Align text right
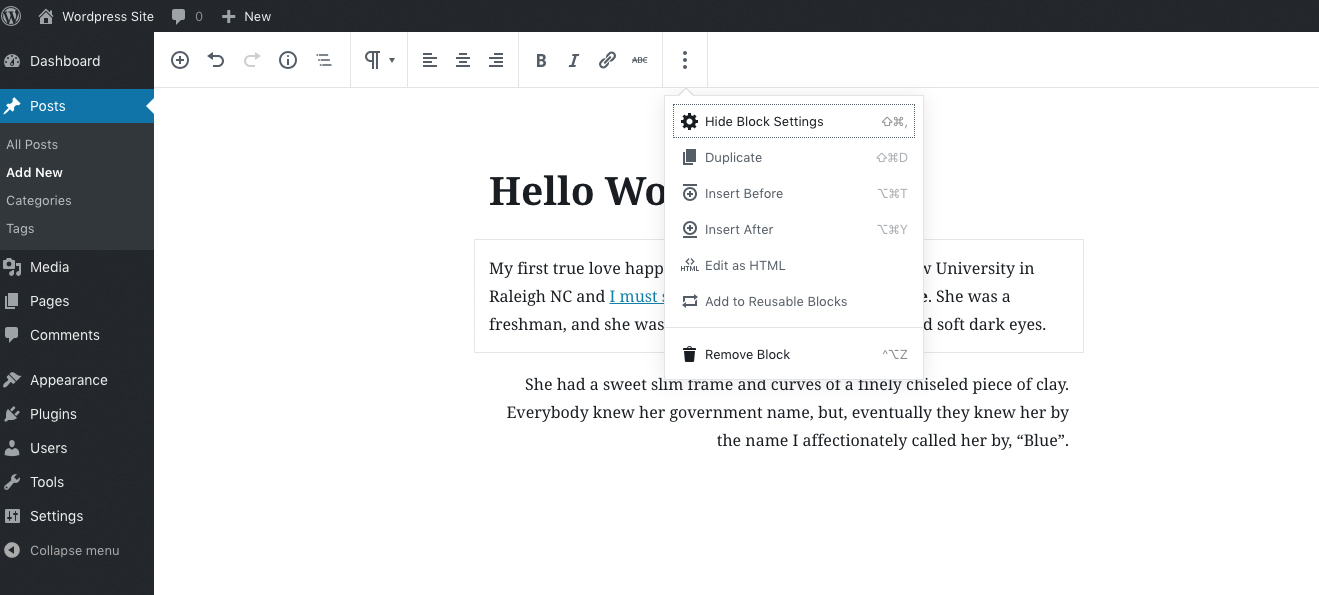The image size is (1319, 595). click(x=496, y=60)
